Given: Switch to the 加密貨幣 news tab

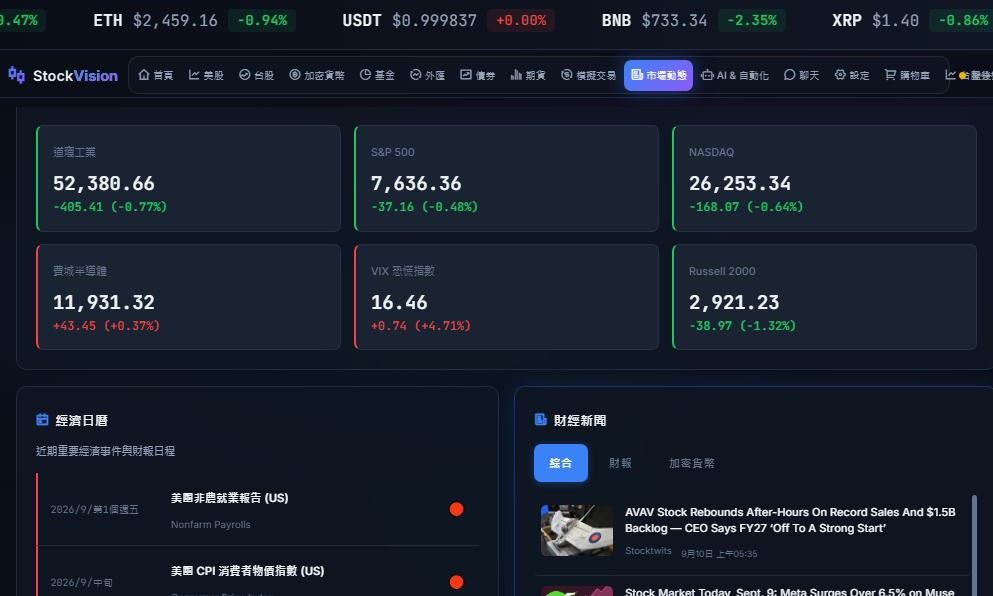Looking at the screenshot, I should coord(691,463).
